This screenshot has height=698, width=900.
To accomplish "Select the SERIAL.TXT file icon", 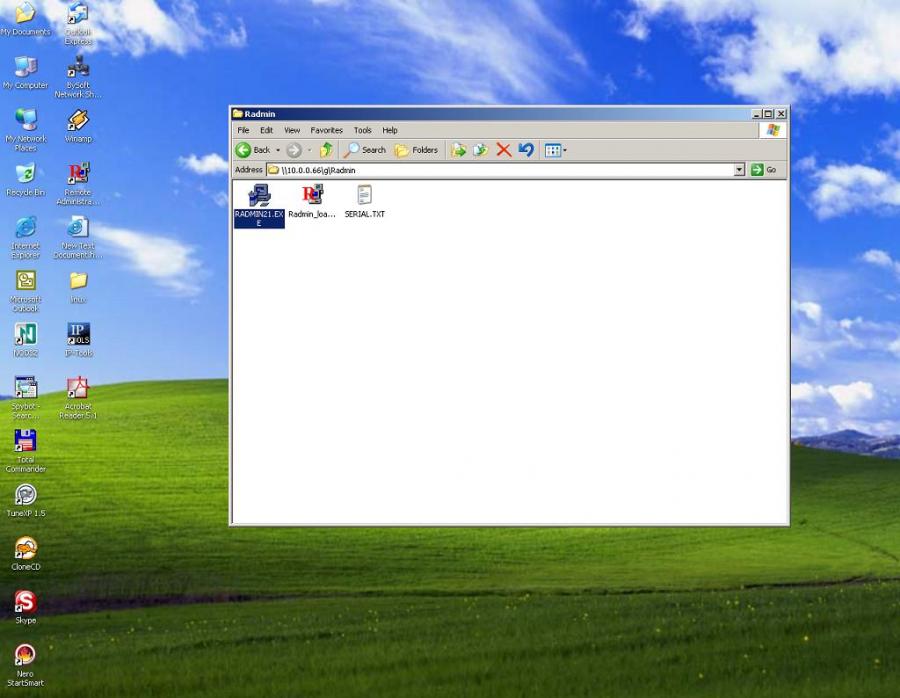I will [364, 195].
